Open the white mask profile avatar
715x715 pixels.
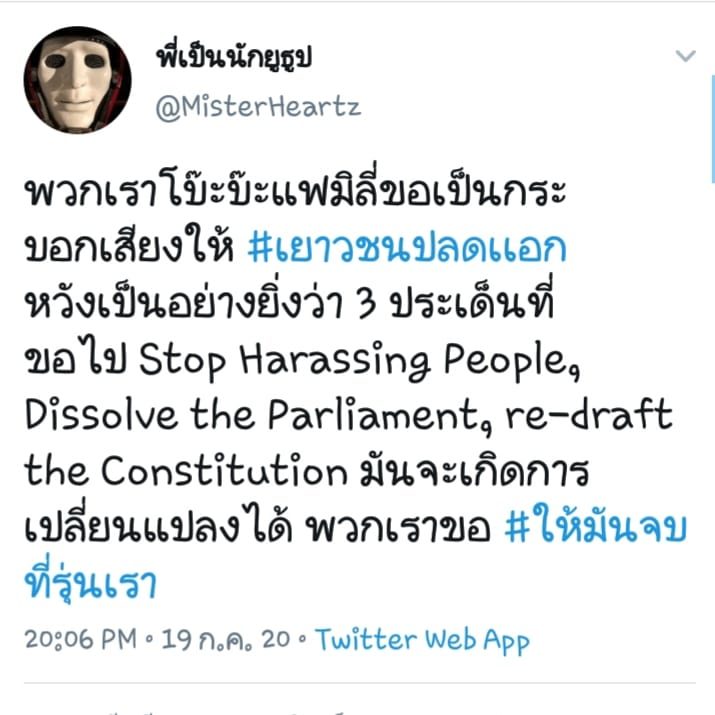point(78,80)
